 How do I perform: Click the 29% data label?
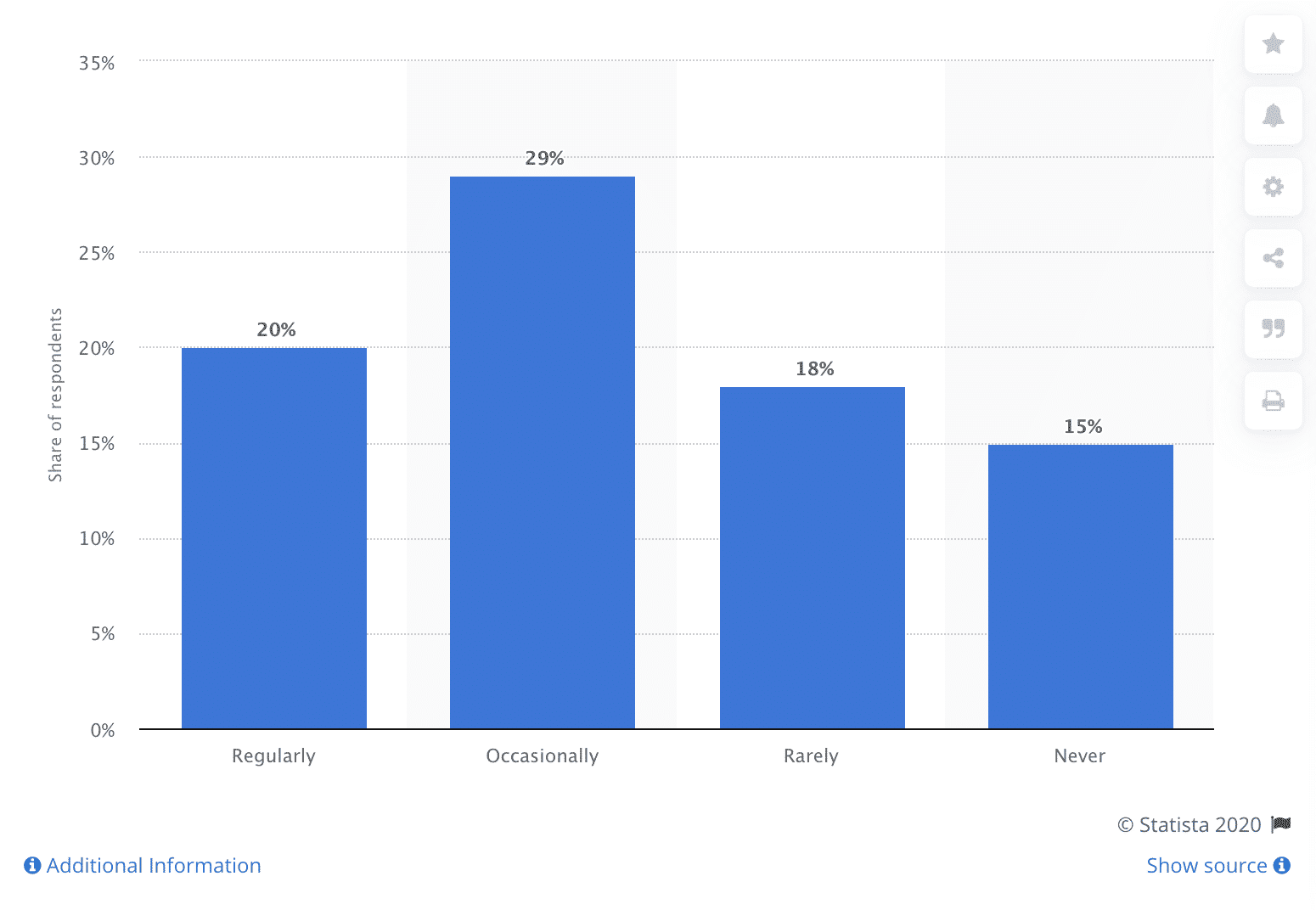coord(544,159)
